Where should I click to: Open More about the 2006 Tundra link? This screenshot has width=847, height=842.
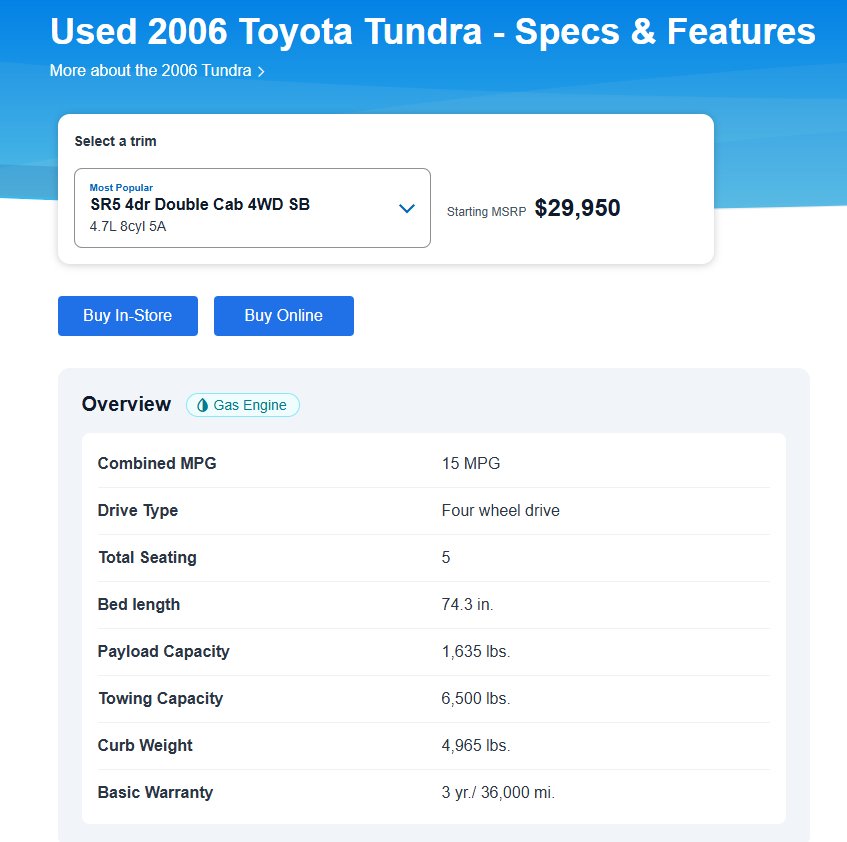pyautogui.click(x=151, y=72)
